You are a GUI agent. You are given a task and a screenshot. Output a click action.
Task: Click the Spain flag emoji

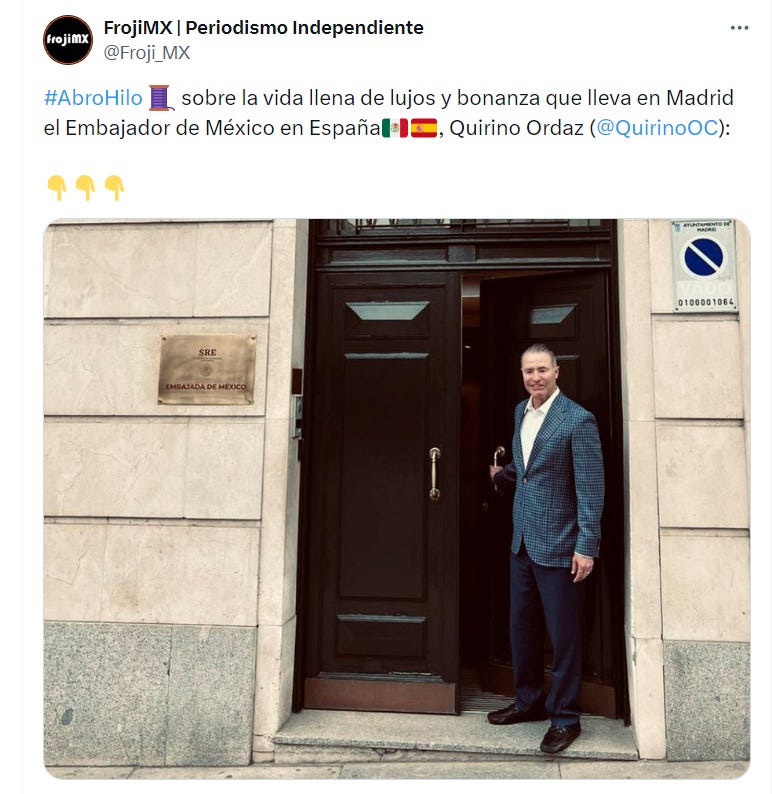click(x=424, y=128)
